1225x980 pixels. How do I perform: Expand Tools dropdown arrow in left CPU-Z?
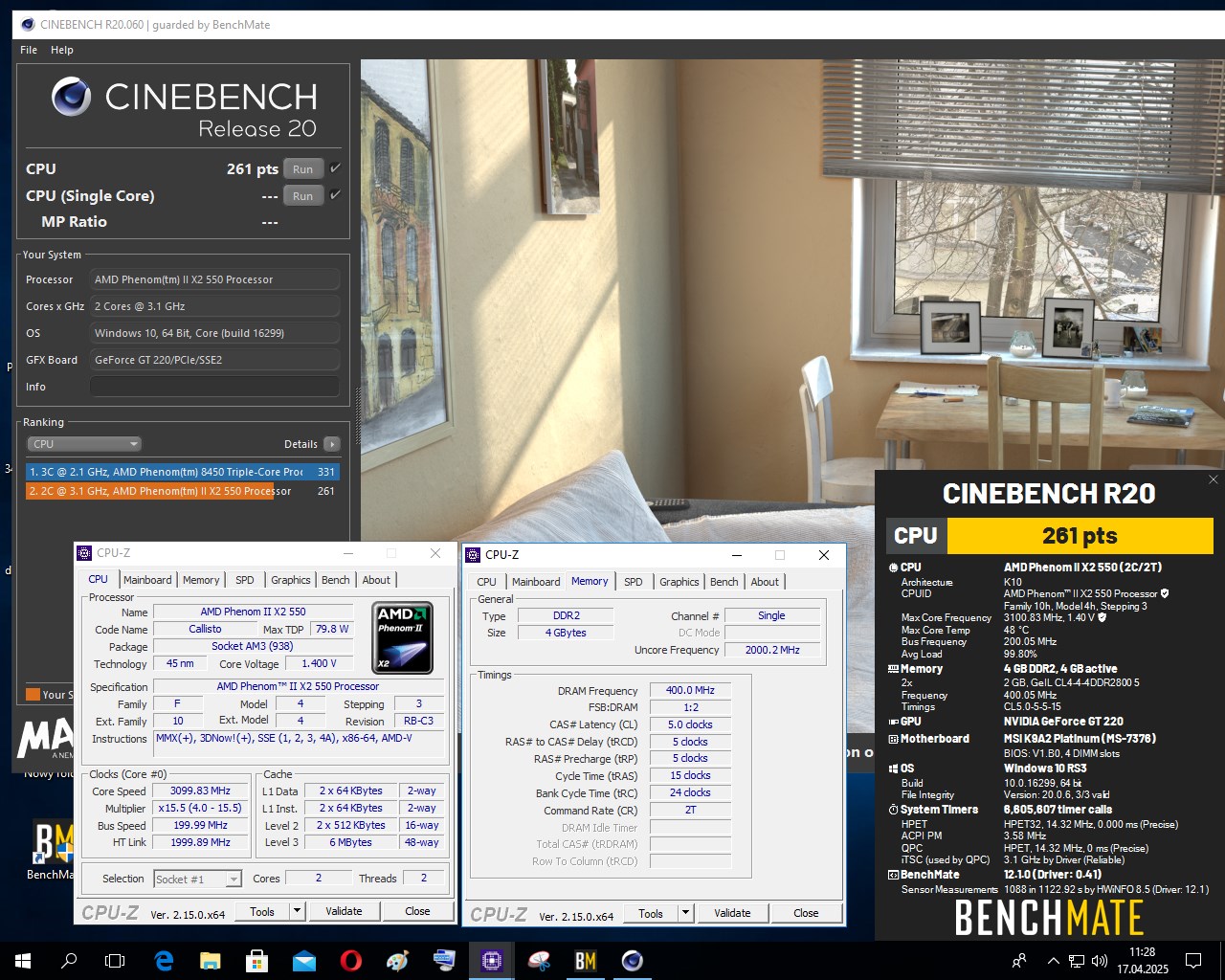coord(297,912)
